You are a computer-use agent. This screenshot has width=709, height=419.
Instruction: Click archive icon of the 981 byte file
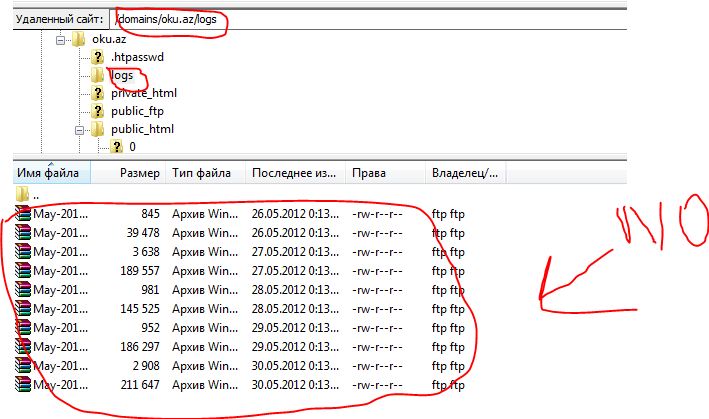(x=23, y=289)
